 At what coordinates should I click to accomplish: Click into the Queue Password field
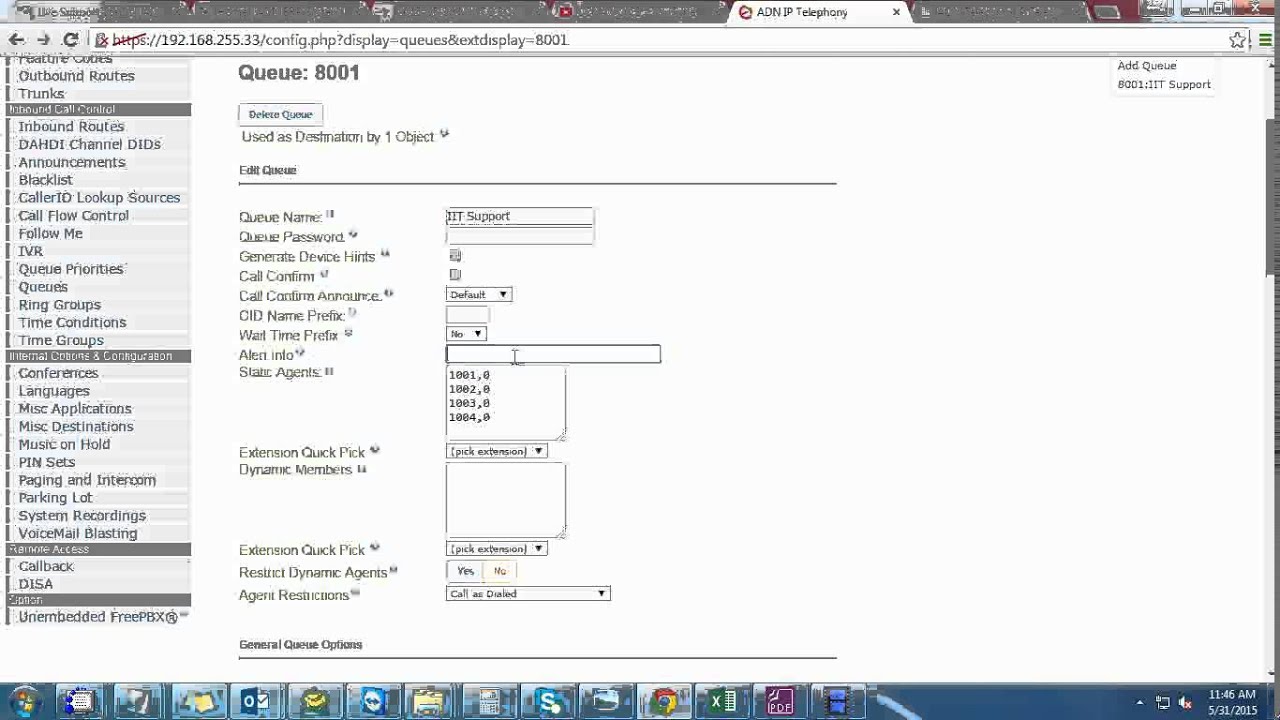pos(520,236)
